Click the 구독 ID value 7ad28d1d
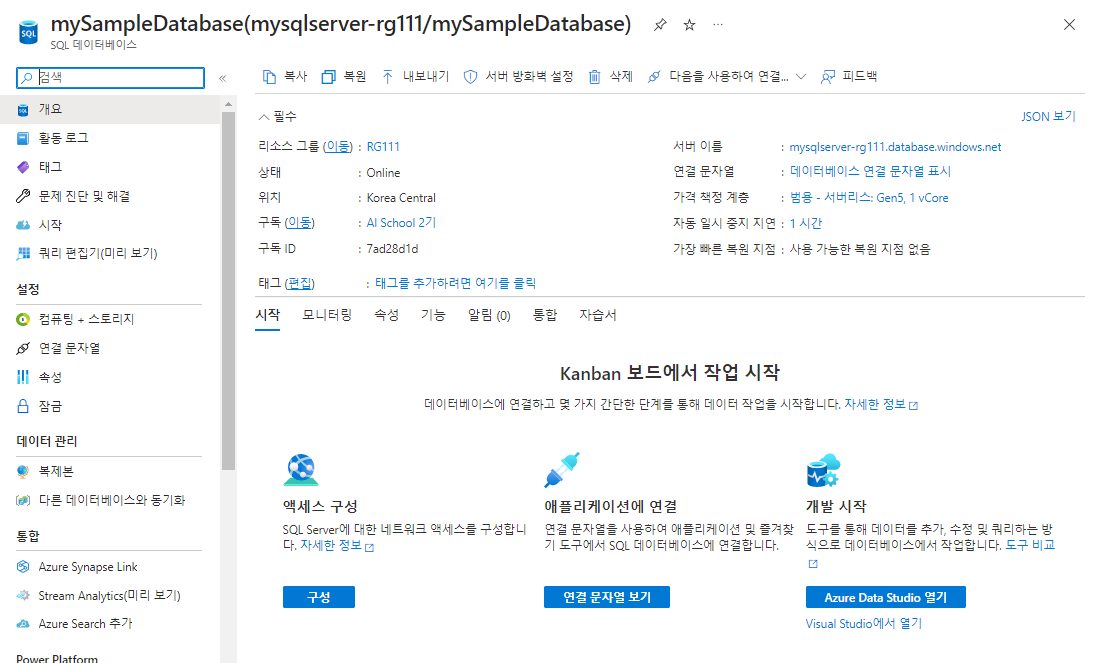 392,249
